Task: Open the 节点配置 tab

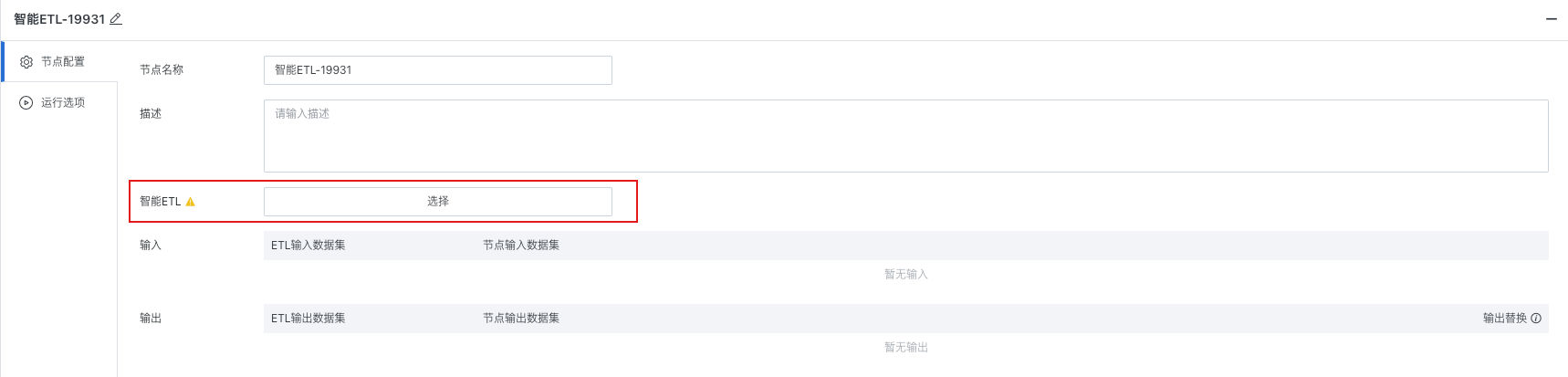Action: pos(60,62)
